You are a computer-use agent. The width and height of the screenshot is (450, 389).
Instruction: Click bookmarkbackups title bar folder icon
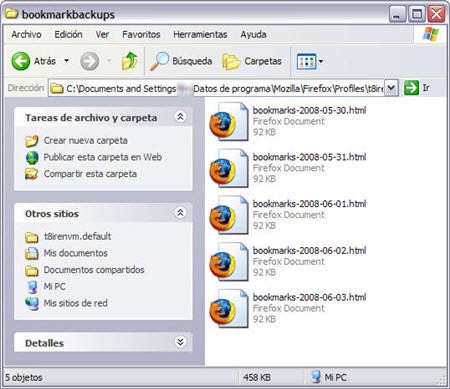coord(12,14)
